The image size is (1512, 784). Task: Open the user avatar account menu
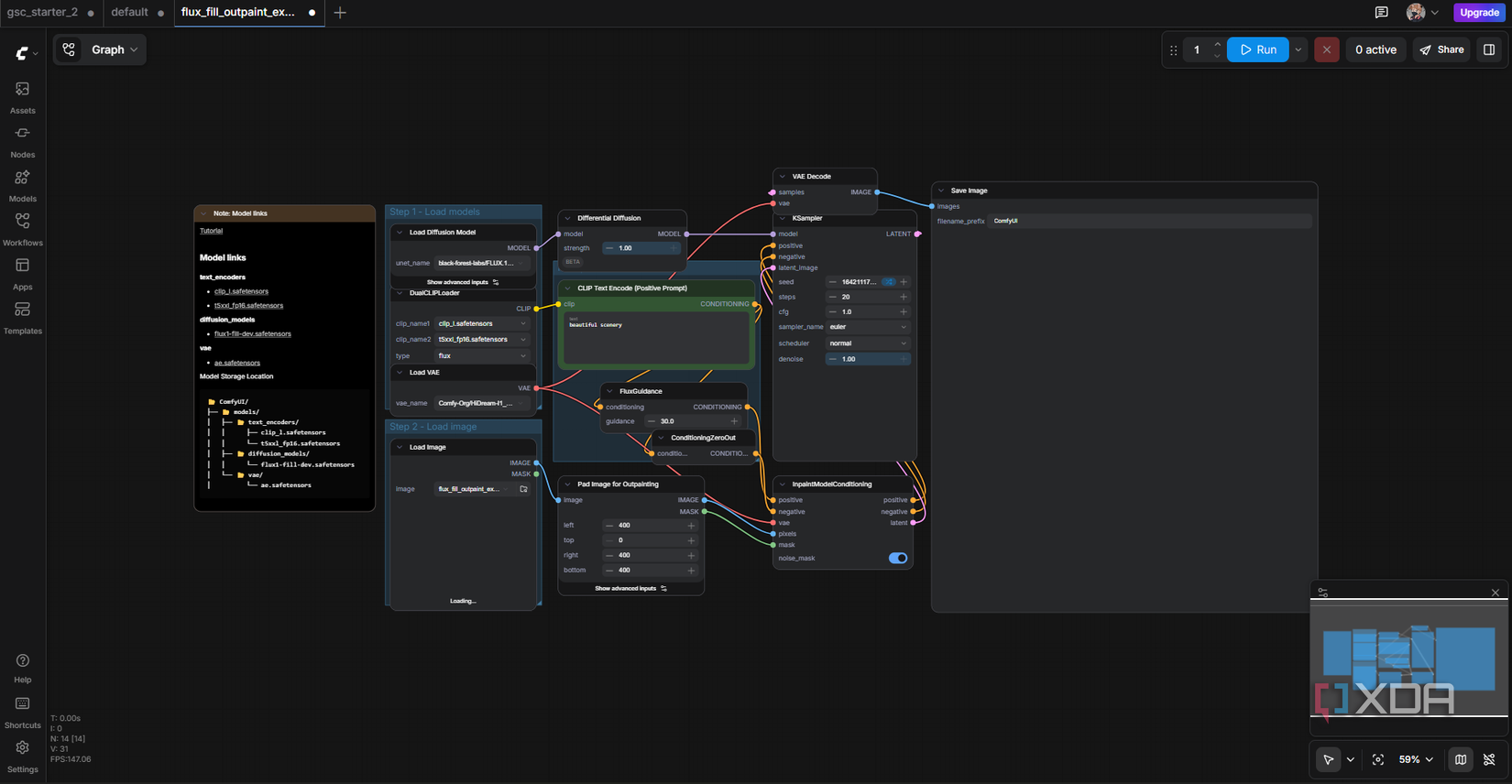click(1422, 13)
